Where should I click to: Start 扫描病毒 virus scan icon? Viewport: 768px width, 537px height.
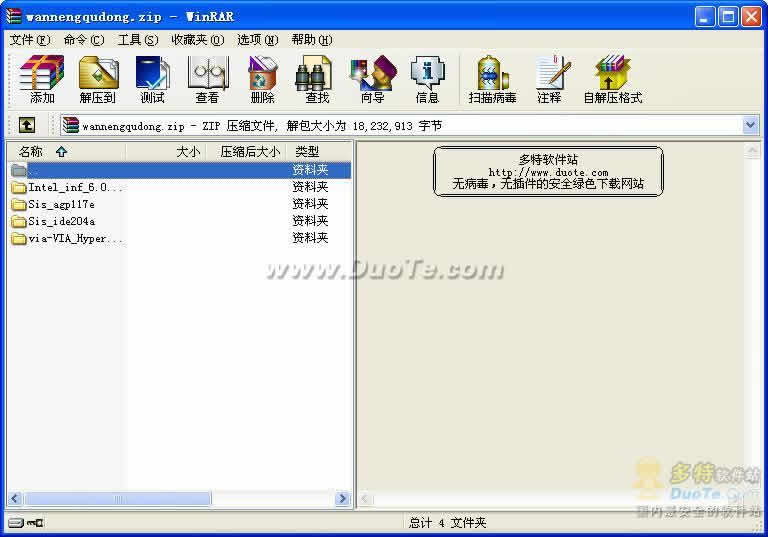click(492, 79)
